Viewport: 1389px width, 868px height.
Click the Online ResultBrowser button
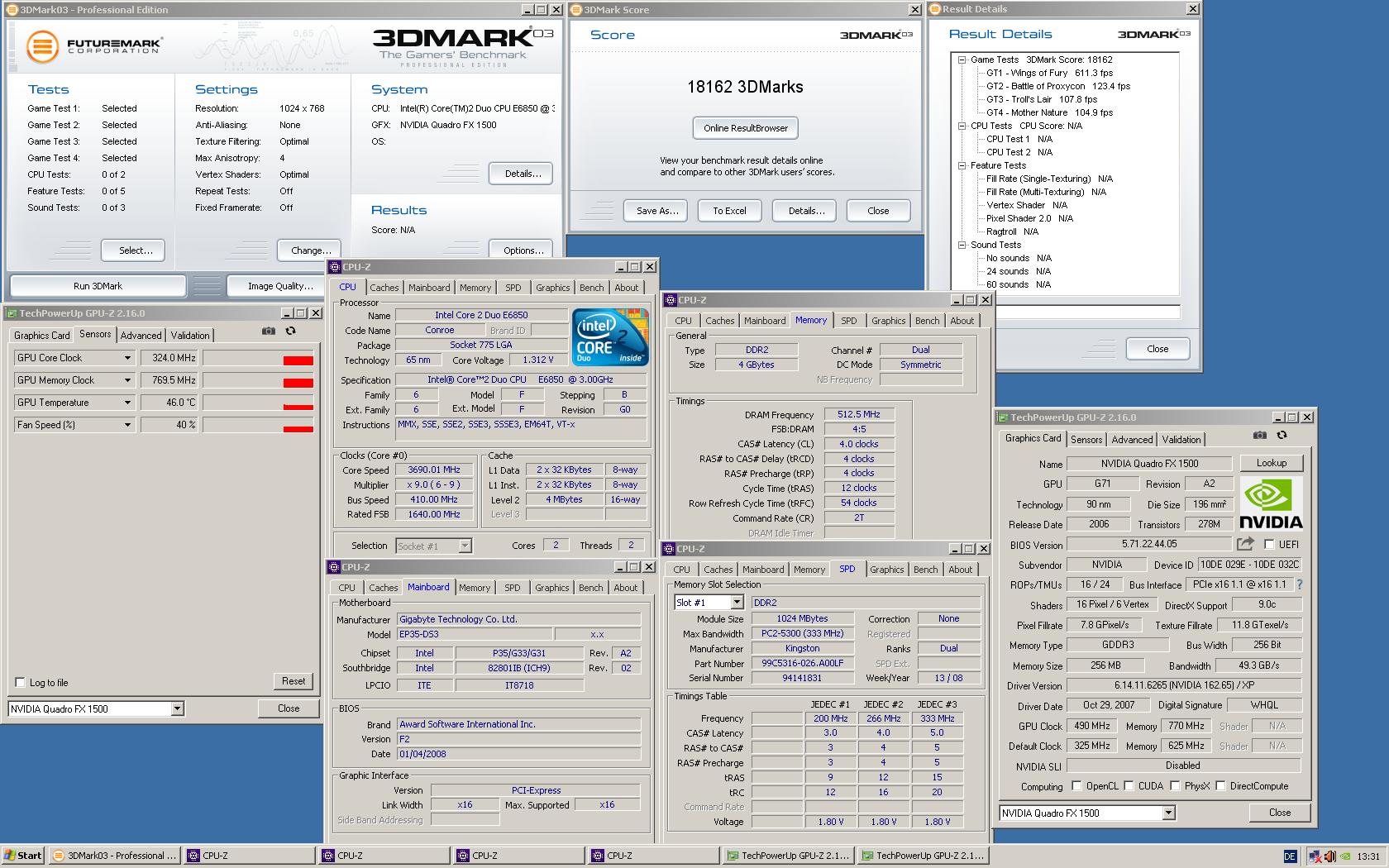746,128
